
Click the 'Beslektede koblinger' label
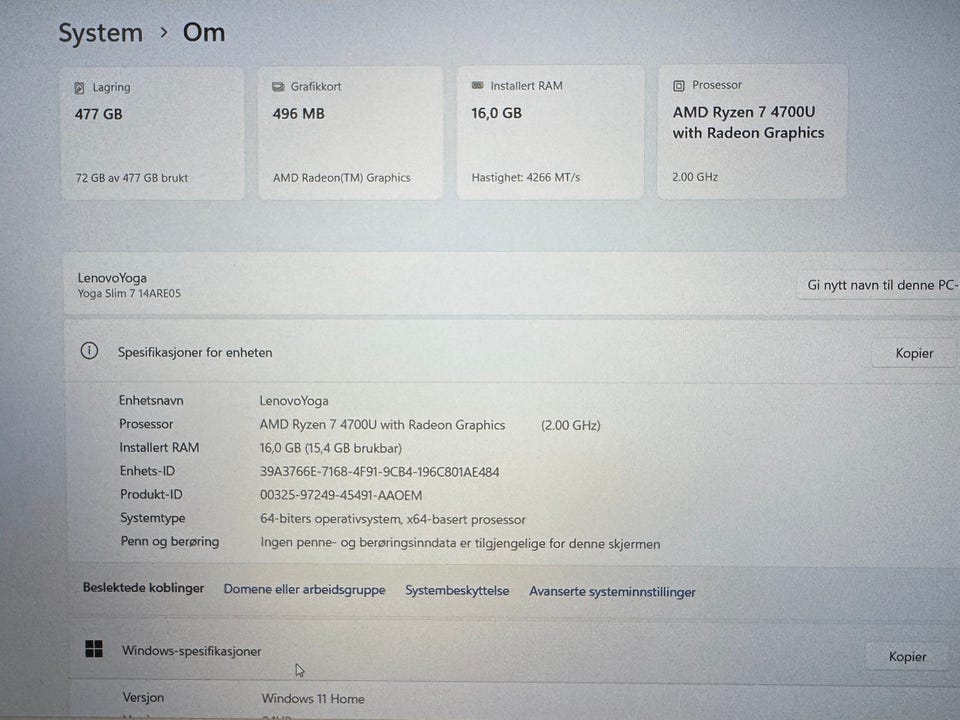(143, 588)
